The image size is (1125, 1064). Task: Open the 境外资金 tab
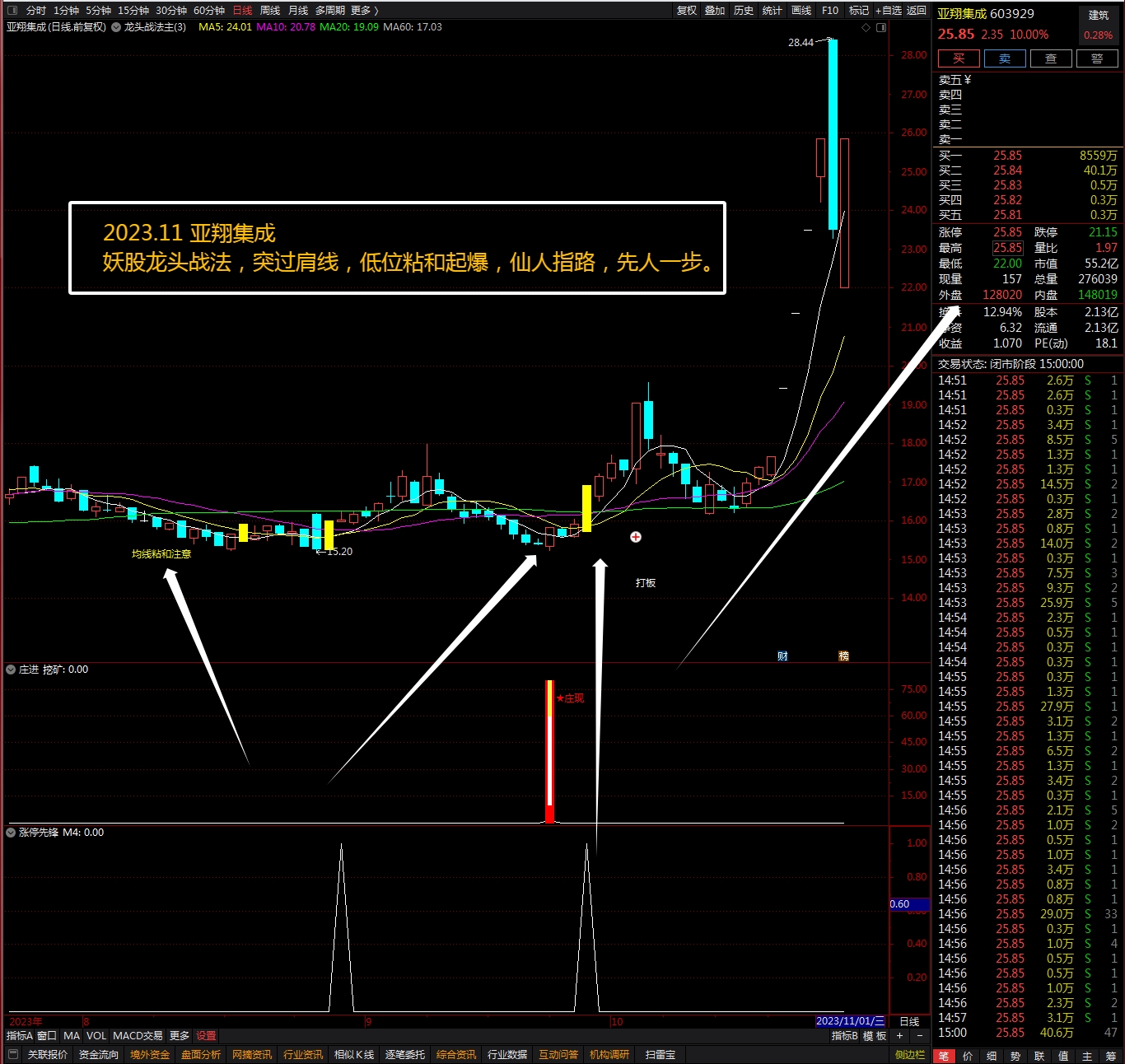[150, 1055]
